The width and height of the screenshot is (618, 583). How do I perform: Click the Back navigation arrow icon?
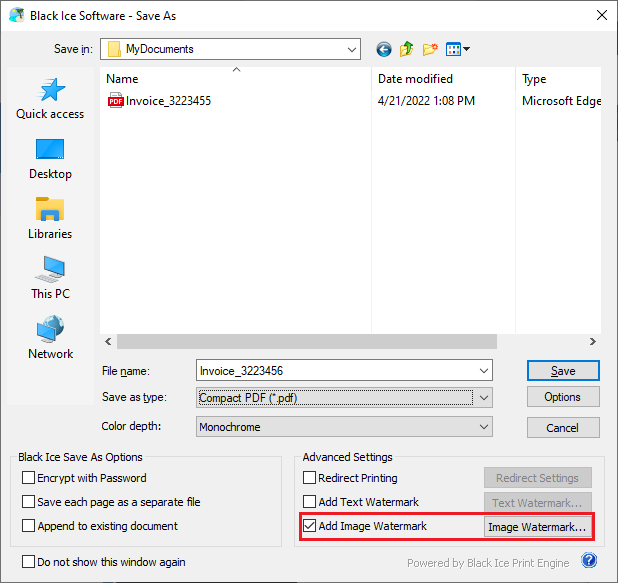pos(384,49)
